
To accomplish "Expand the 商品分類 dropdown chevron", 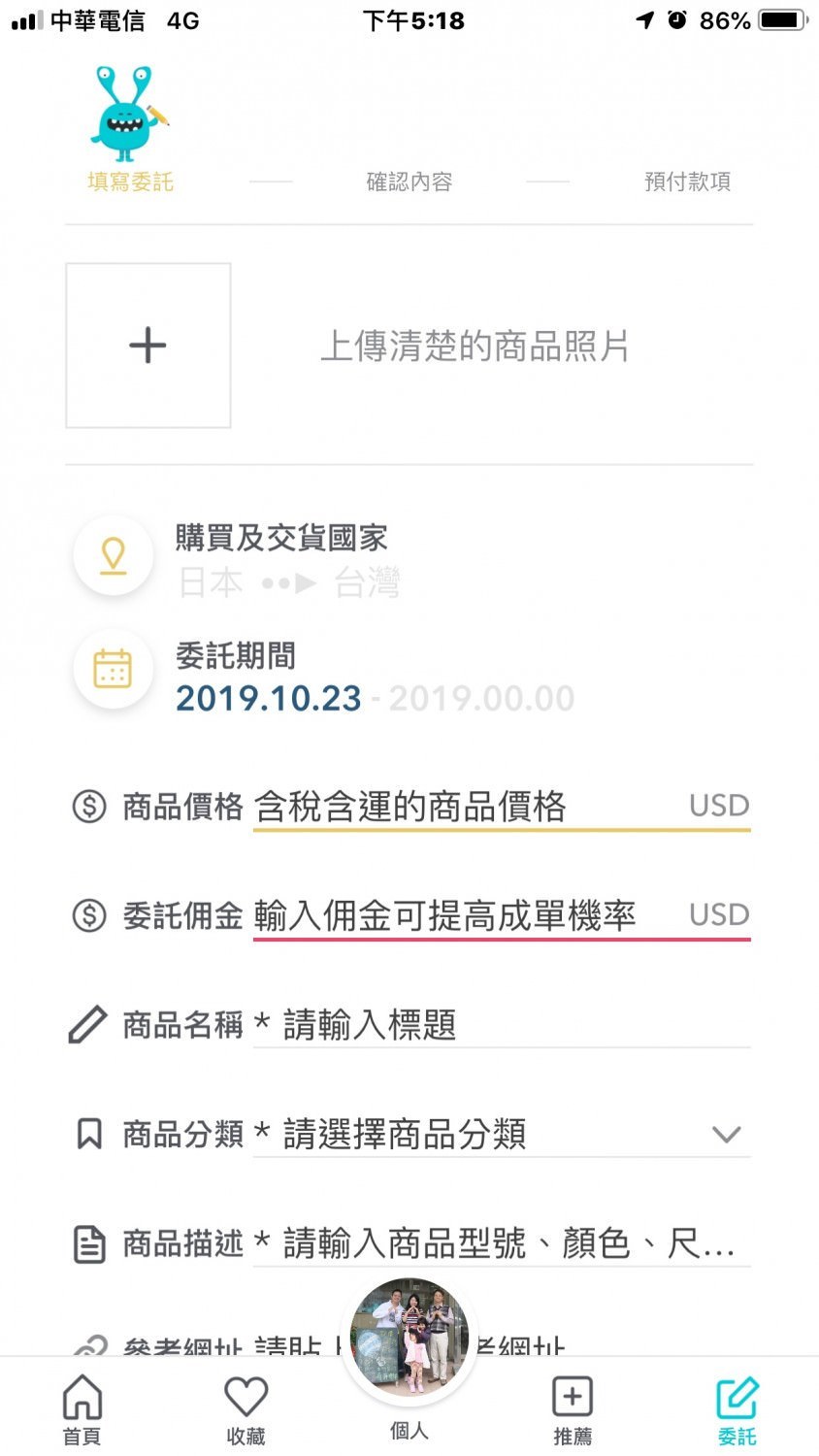I will (726, 1134).
